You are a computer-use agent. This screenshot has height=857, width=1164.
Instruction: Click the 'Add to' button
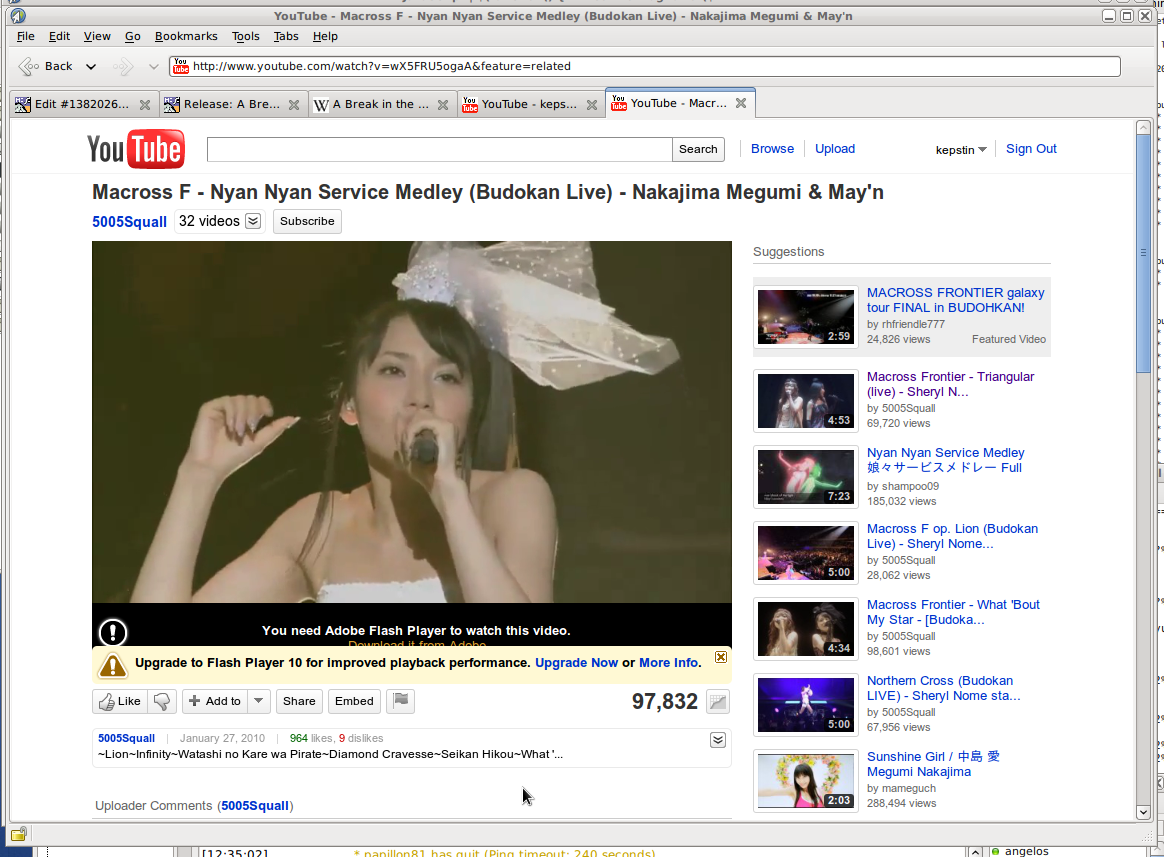point(215,701)
